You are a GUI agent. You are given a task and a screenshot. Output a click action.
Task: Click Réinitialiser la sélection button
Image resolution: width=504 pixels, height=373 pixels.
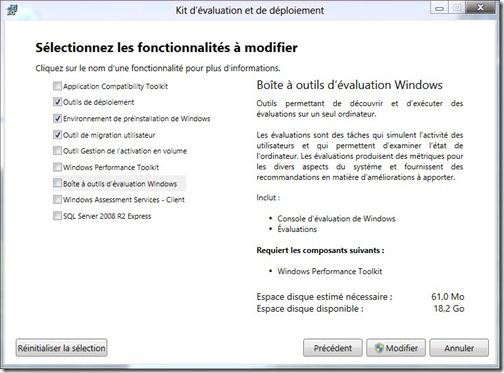click(61, 348)
